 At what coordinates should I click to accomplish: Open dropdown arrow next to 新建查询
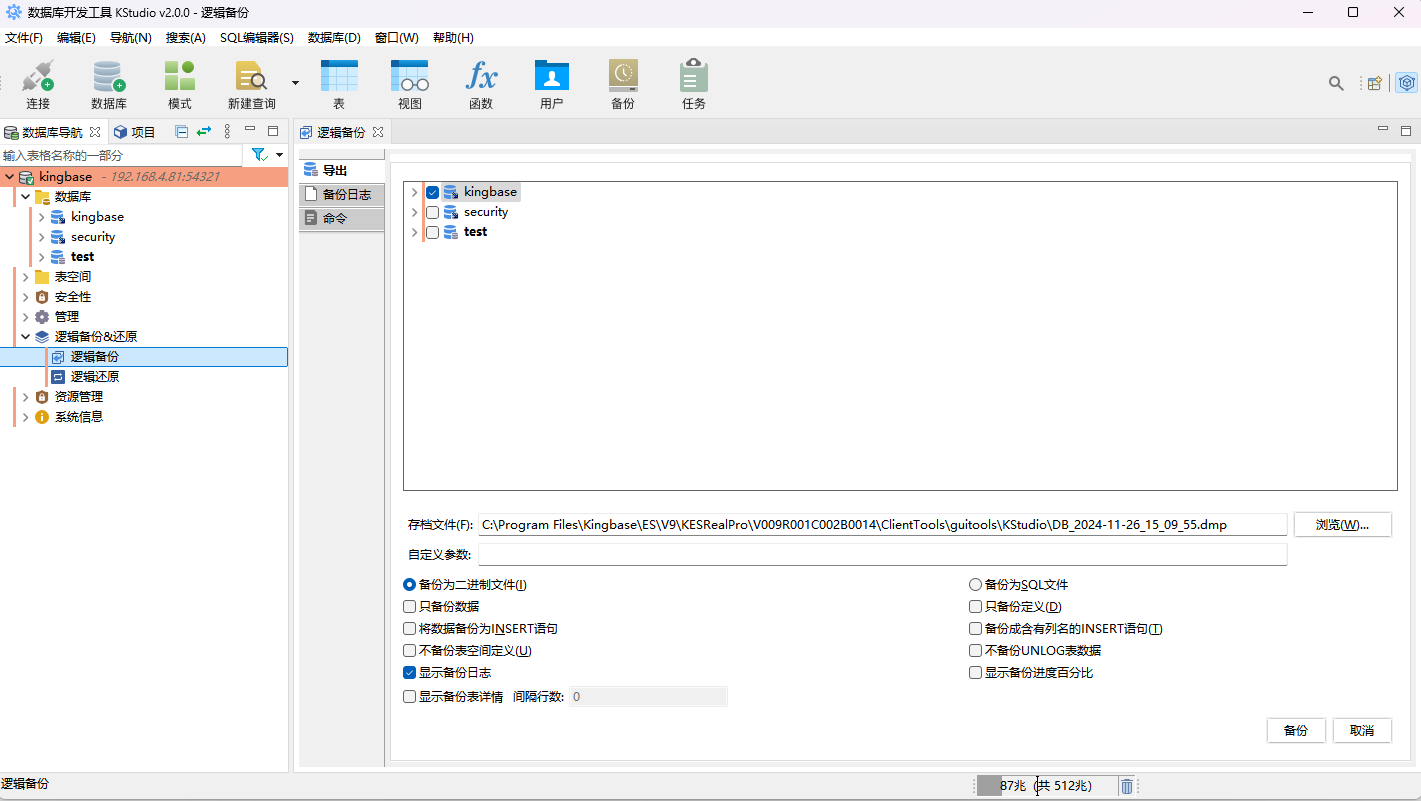pyautogui.click(x=295, y=82)
